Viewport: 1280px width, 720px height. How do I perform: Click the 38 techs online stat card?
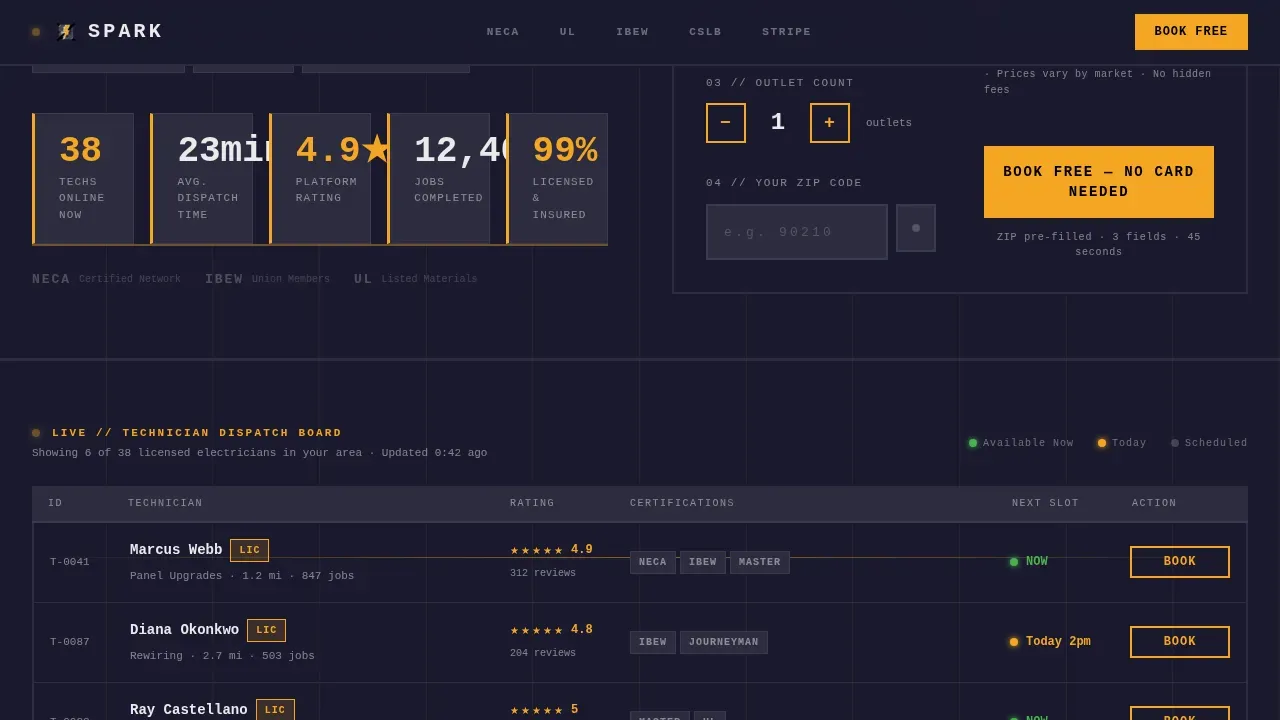(83, 179)
